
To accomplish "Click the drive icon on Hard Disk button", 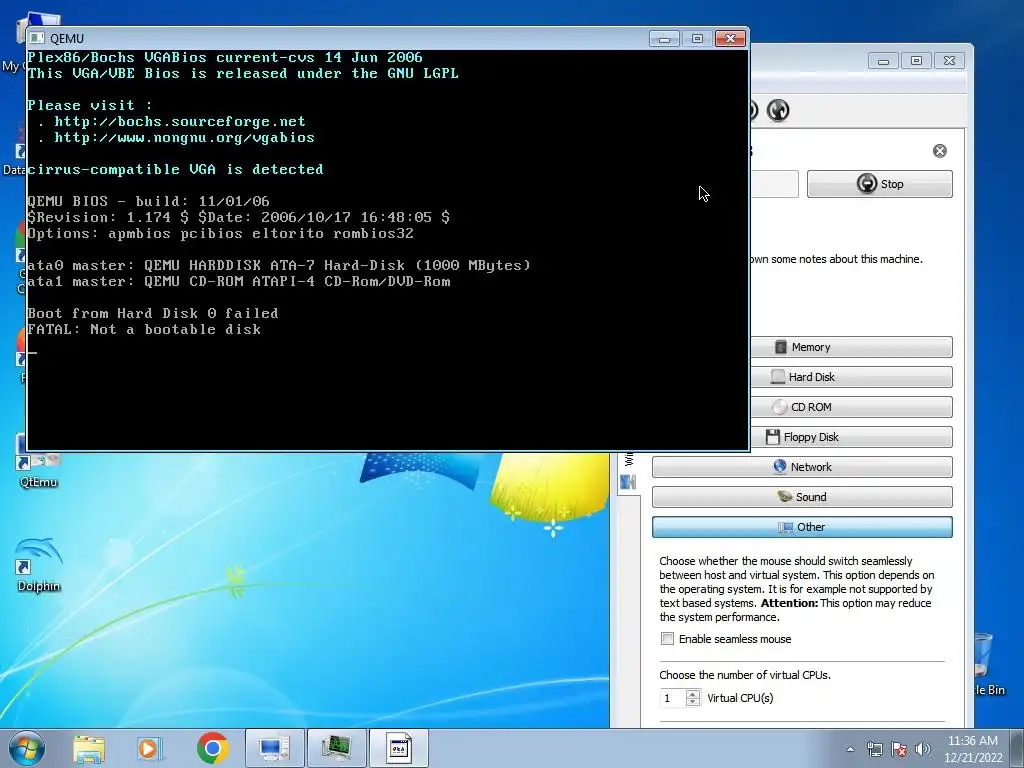I will pos(777,377).
